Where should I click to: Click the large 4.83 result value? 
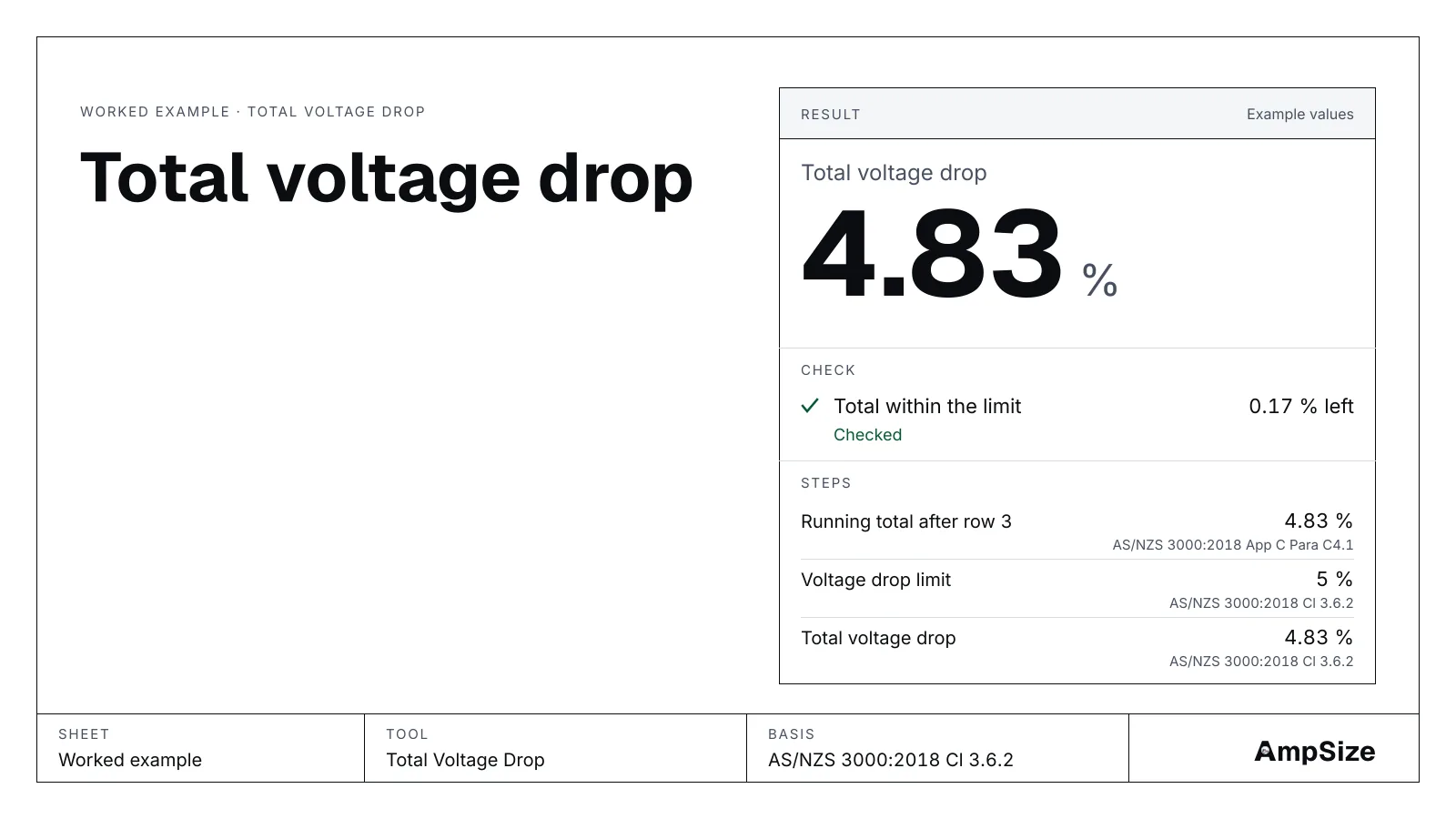[x=932, y=255]
